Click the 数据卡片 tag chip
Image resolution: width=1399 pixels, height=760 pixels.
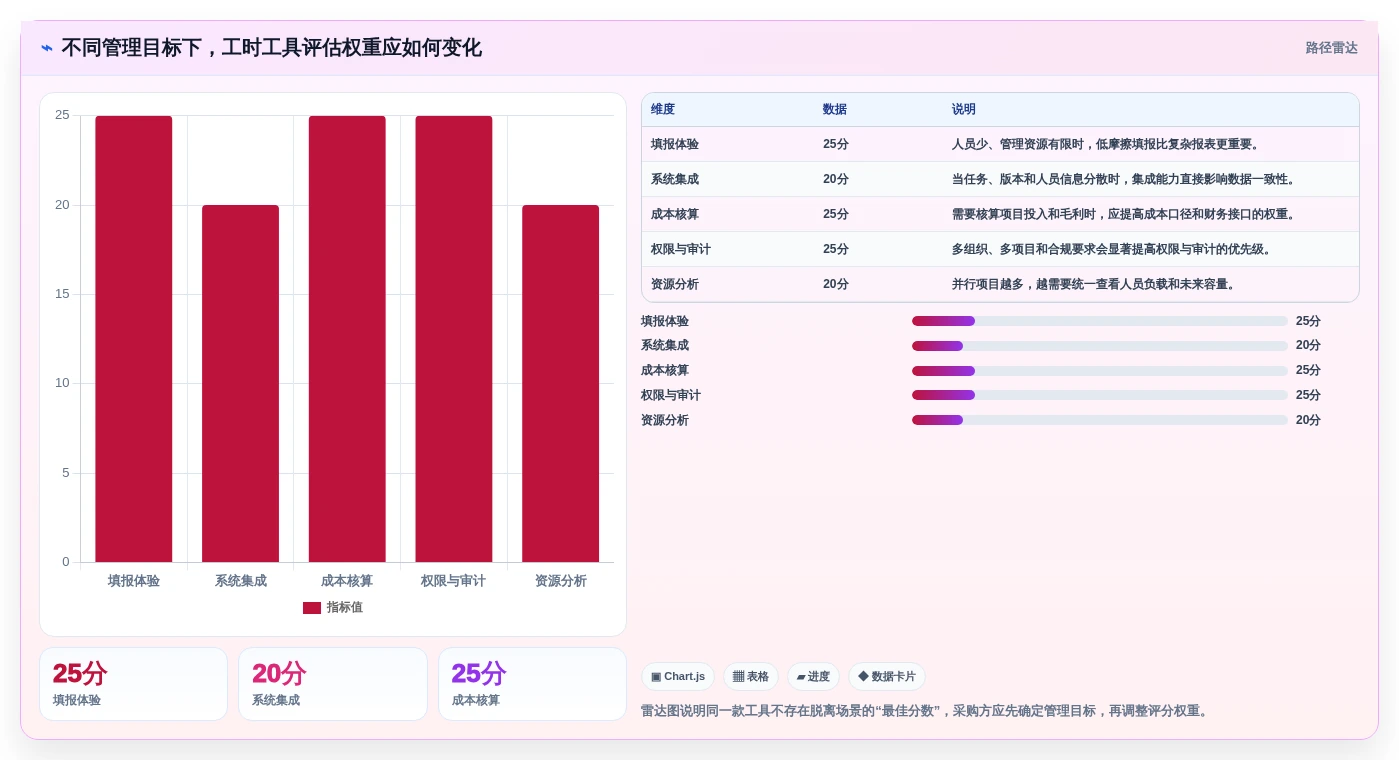[887, 677]
